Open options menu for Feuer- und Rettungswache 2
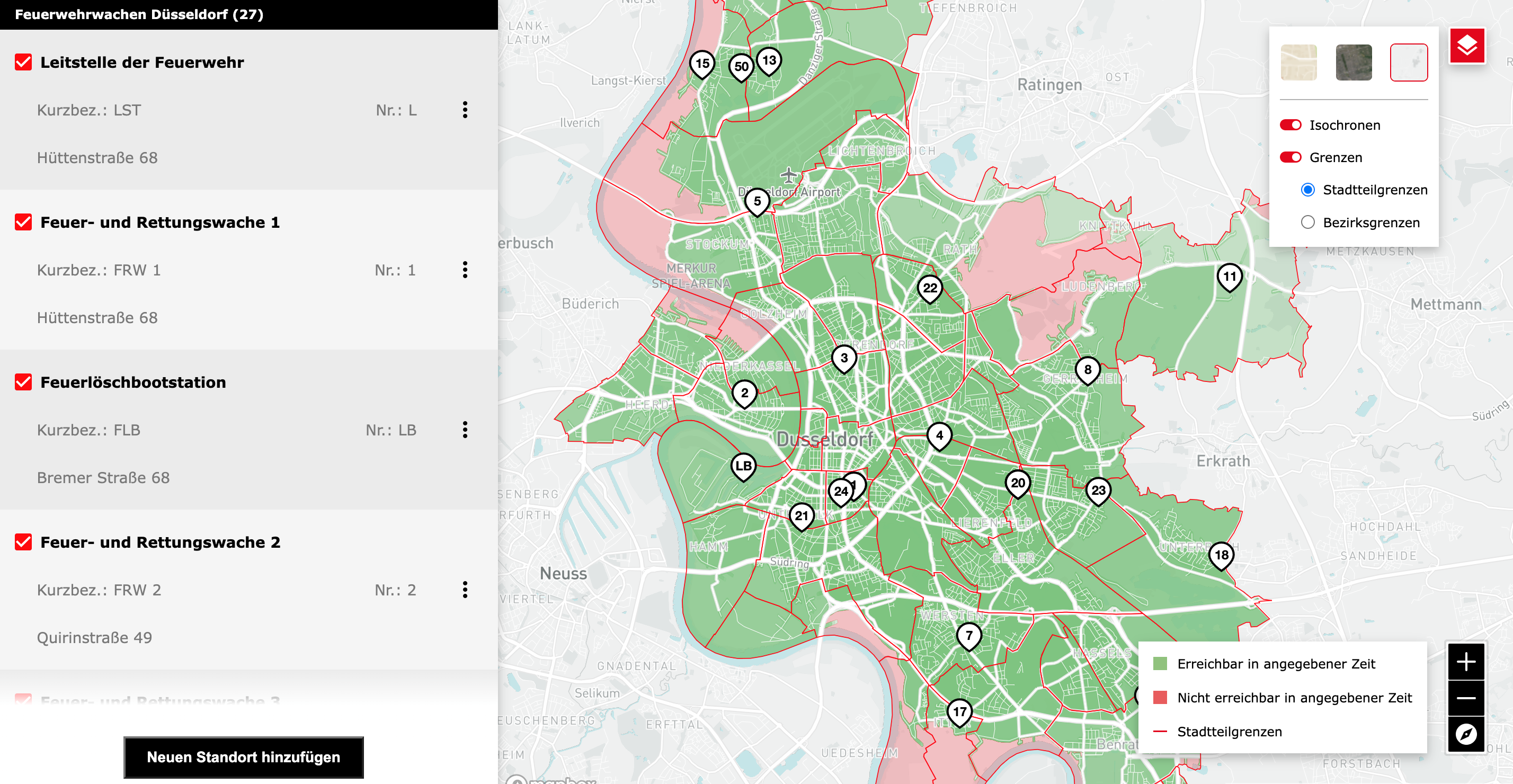 465,589
